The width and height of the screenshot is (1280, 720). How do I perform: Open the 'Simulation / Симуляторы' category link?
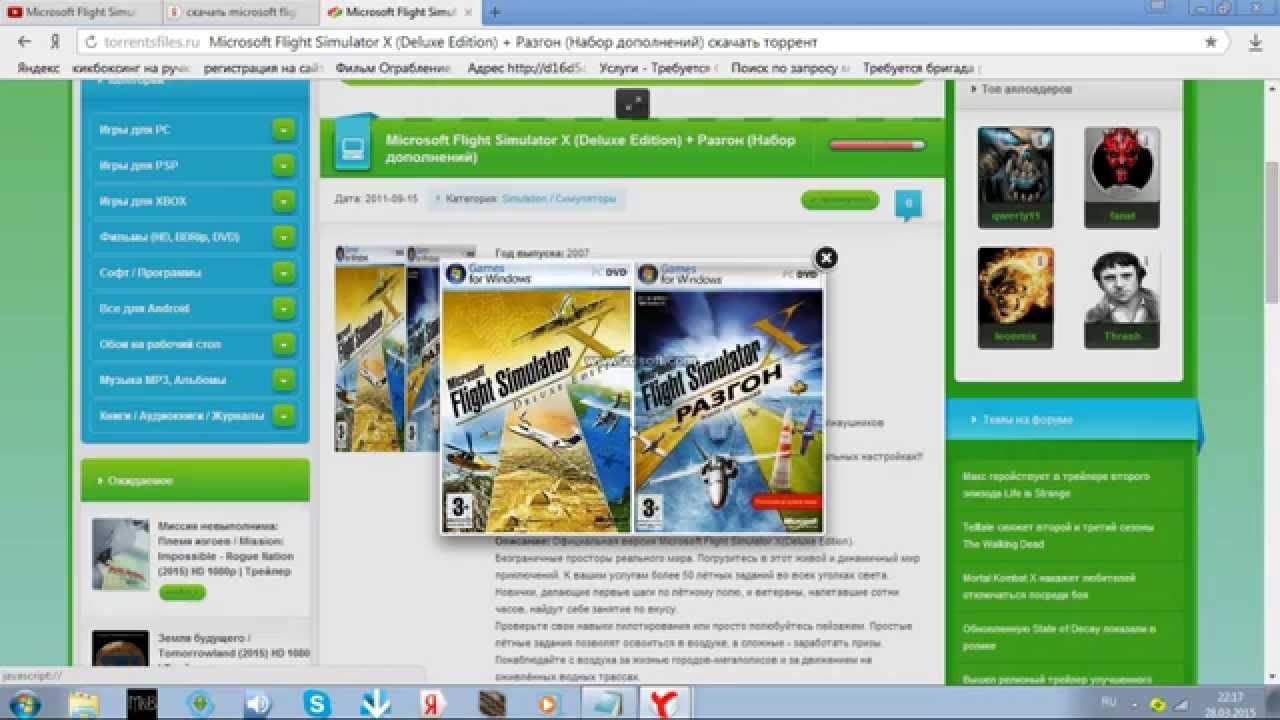point(559,199)
